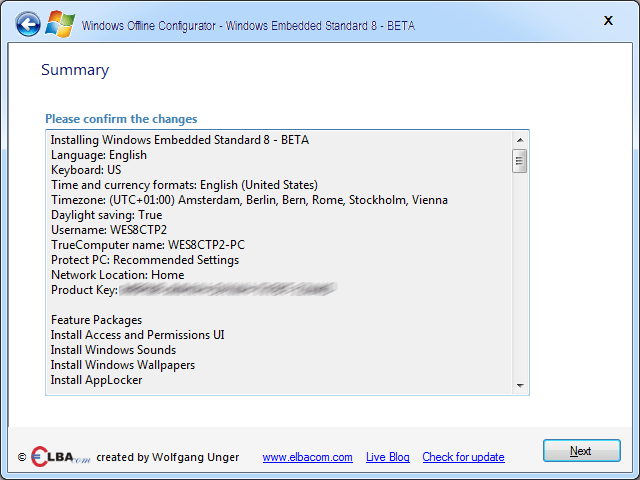The image size is (640, 480).
Task: Click the 'Install Windows Sounds' line
Action: 113,350
